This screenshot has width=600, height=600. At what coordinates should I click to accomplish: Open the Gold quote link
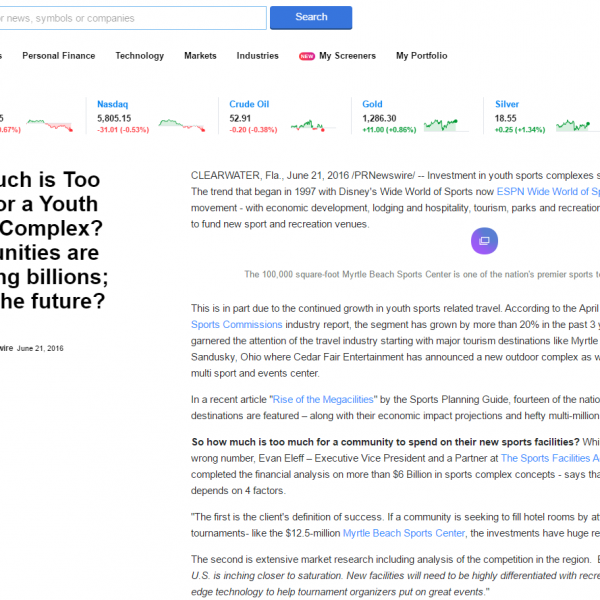(372, 104)
